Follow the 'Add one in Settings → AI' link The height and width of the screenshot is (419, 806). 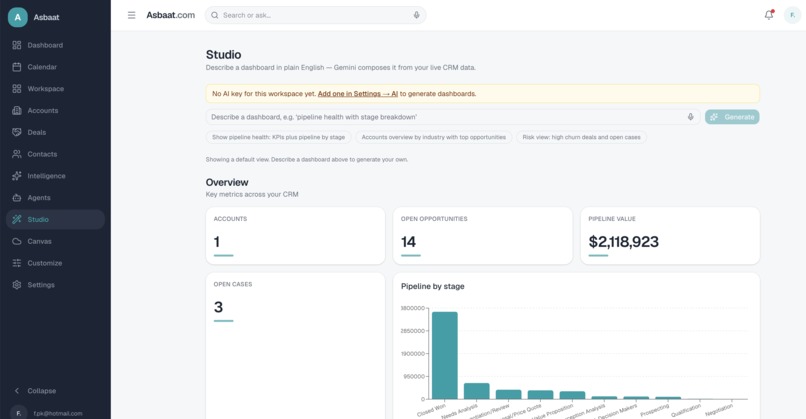[358, 94]
